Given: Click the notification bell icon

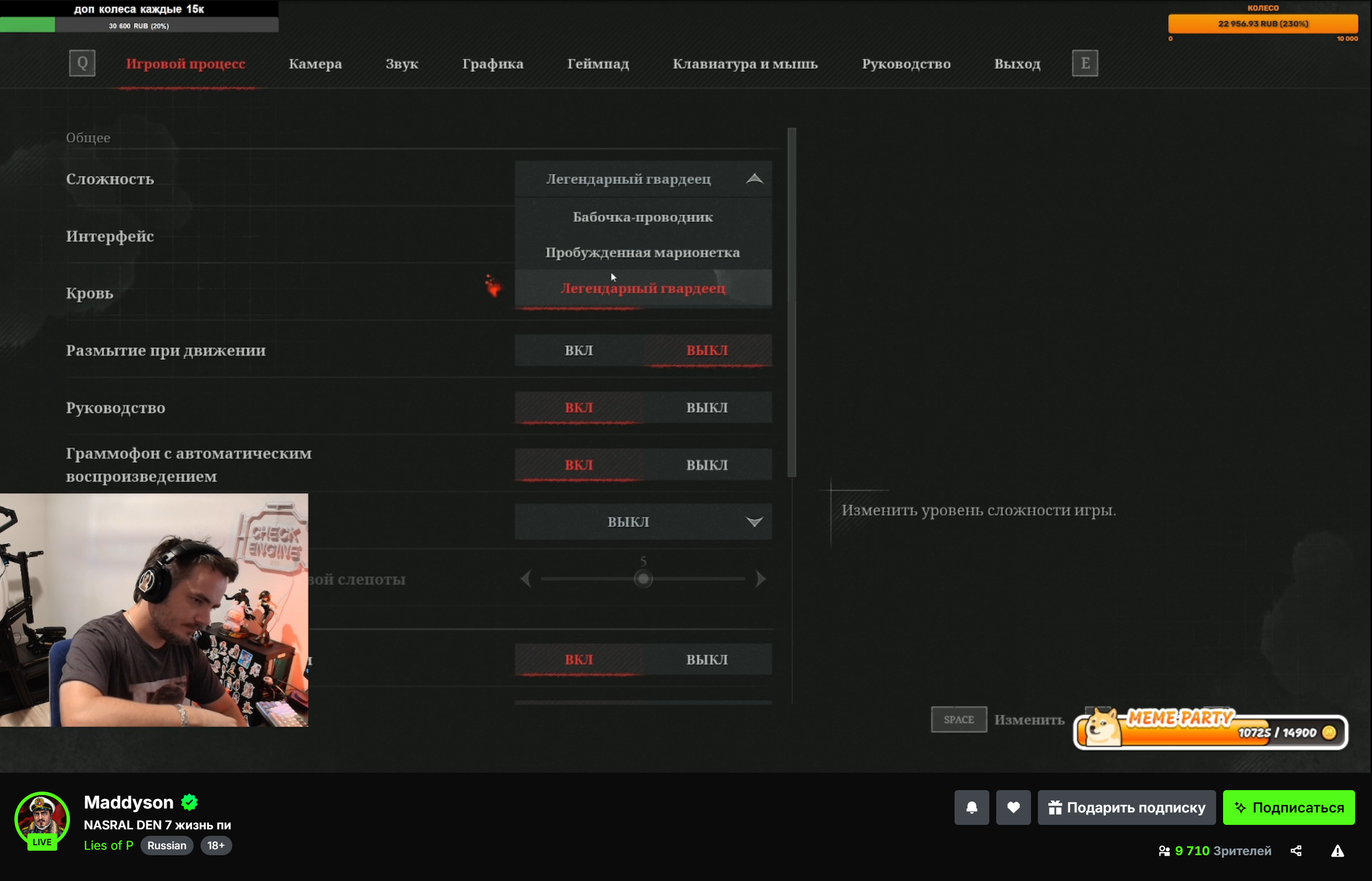Looking at the screenshot, I should [971, 807].
